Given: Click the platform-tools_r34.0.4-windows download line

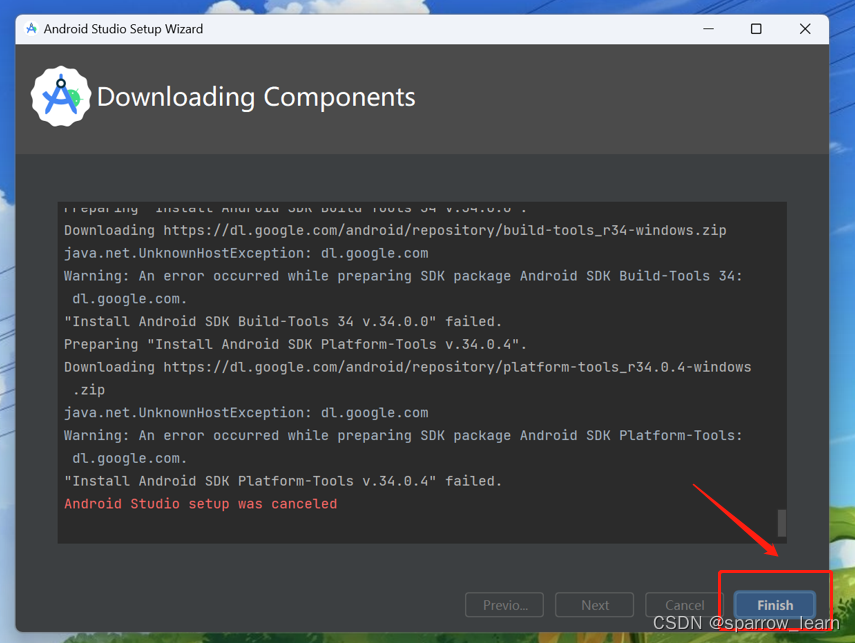Looking at the screenshot, I should pyautogui.click(x=407, y=378).
